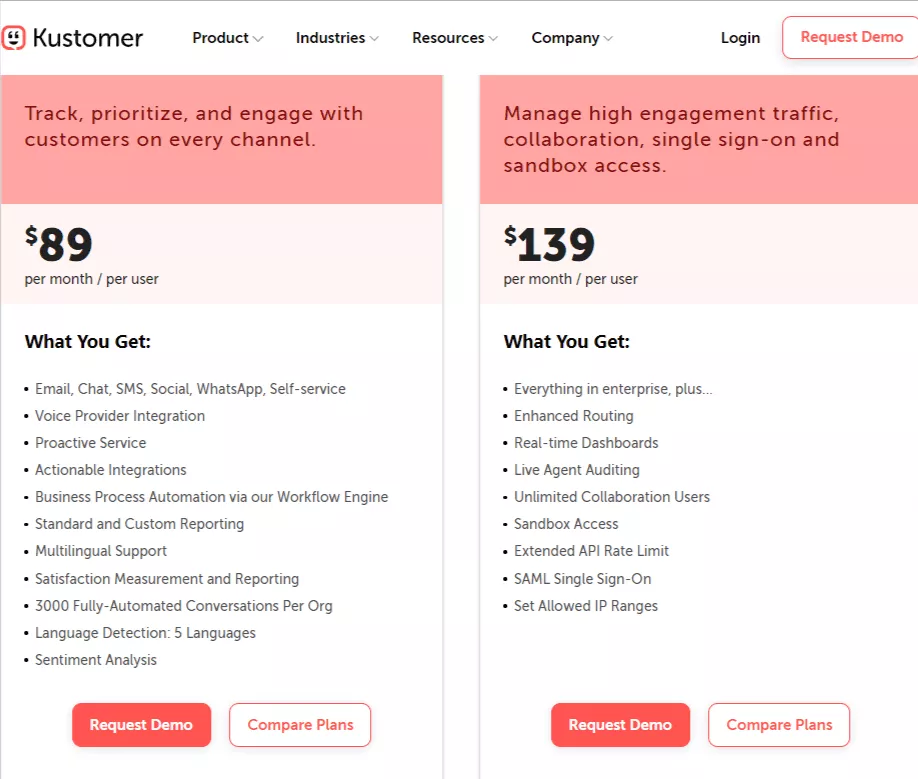
Task: Click Compare Plans under the $139 plan
Action: [779, 725]
